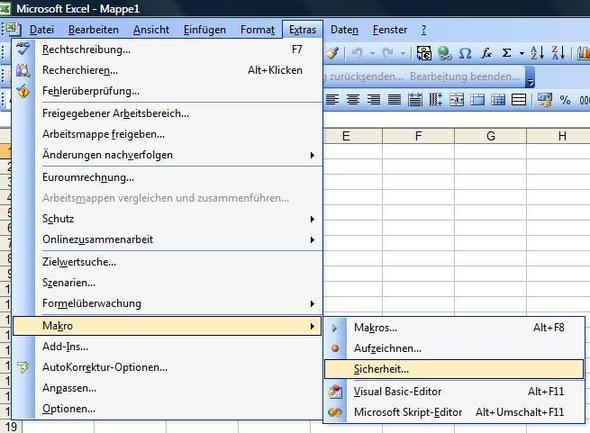
Task: Open the ? help menu
Action: (424, 29)
